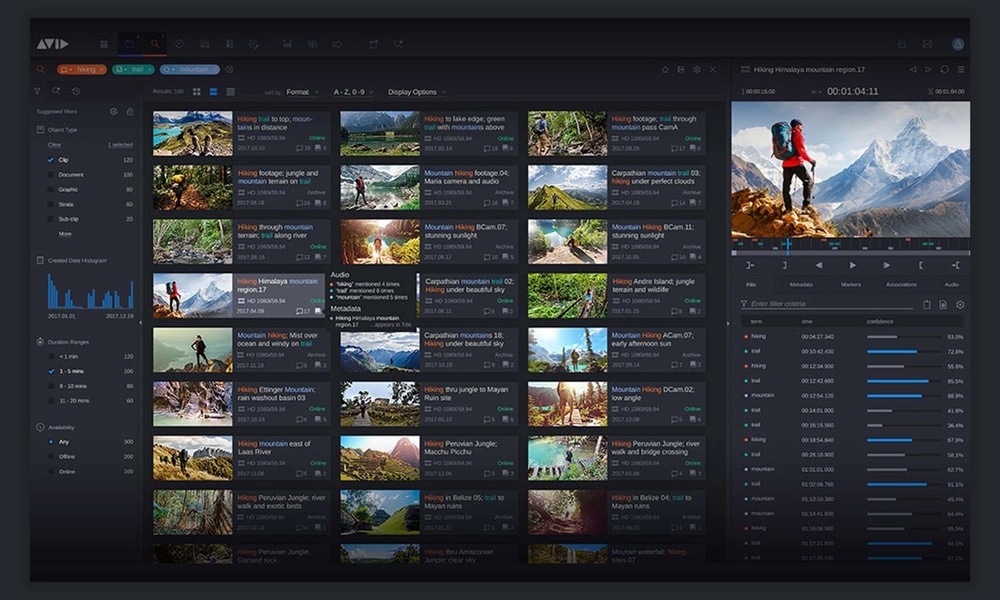Open the search history clock icon
This screenshot has width=1000, height=600.
[76, 91]
